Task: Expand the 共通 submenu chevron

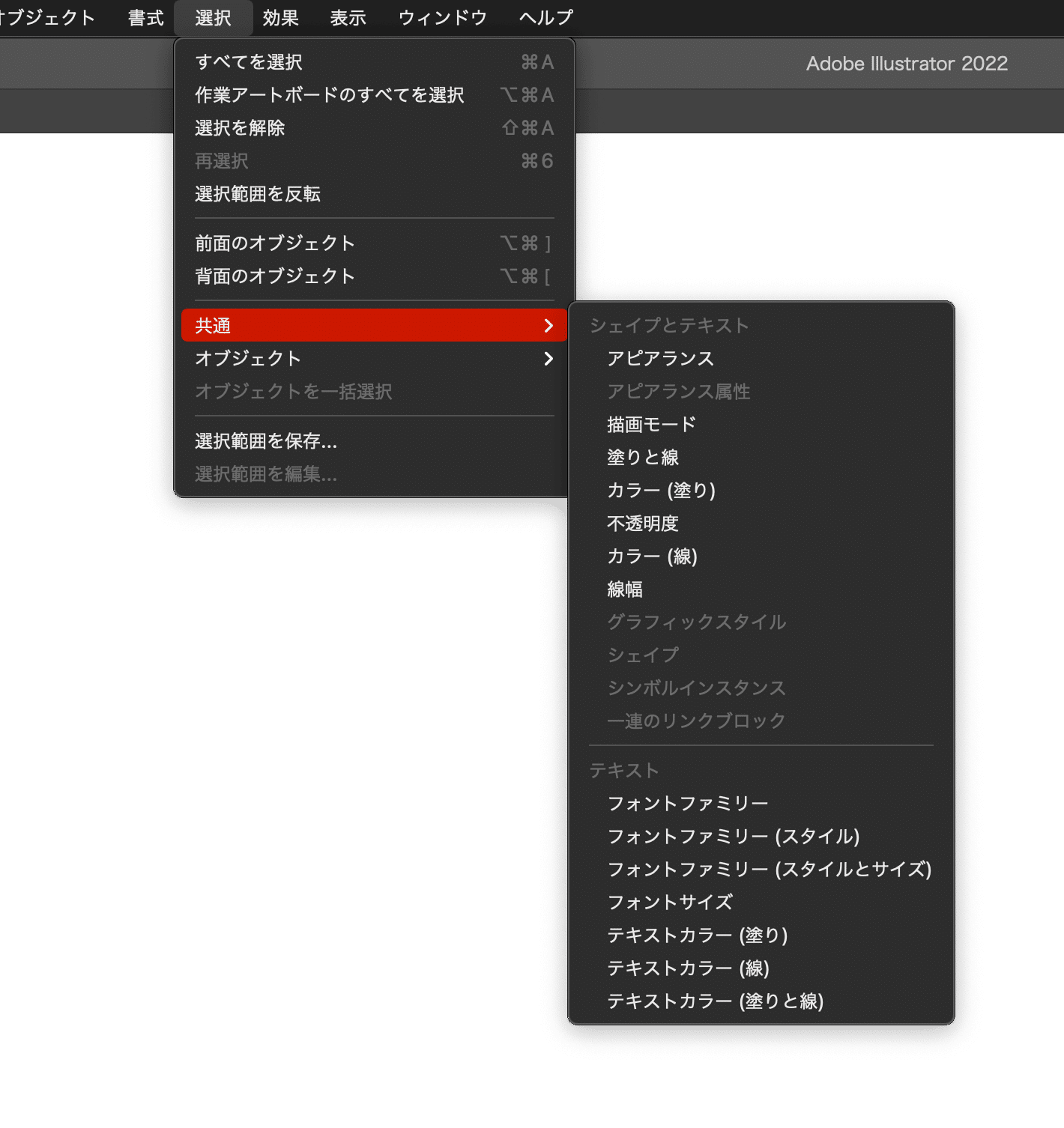Action: [548, 326]
